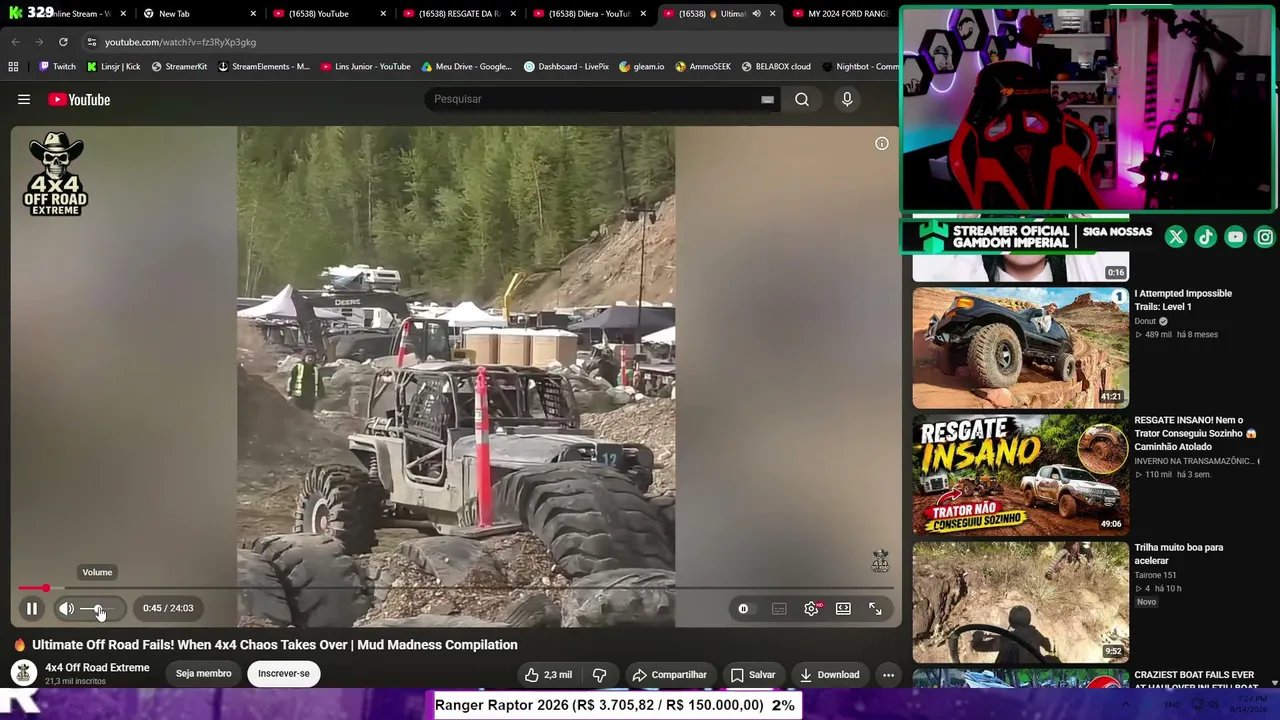Open the info card icon on the video
This screenshot has width=1280, height=720.
[882, 143]
